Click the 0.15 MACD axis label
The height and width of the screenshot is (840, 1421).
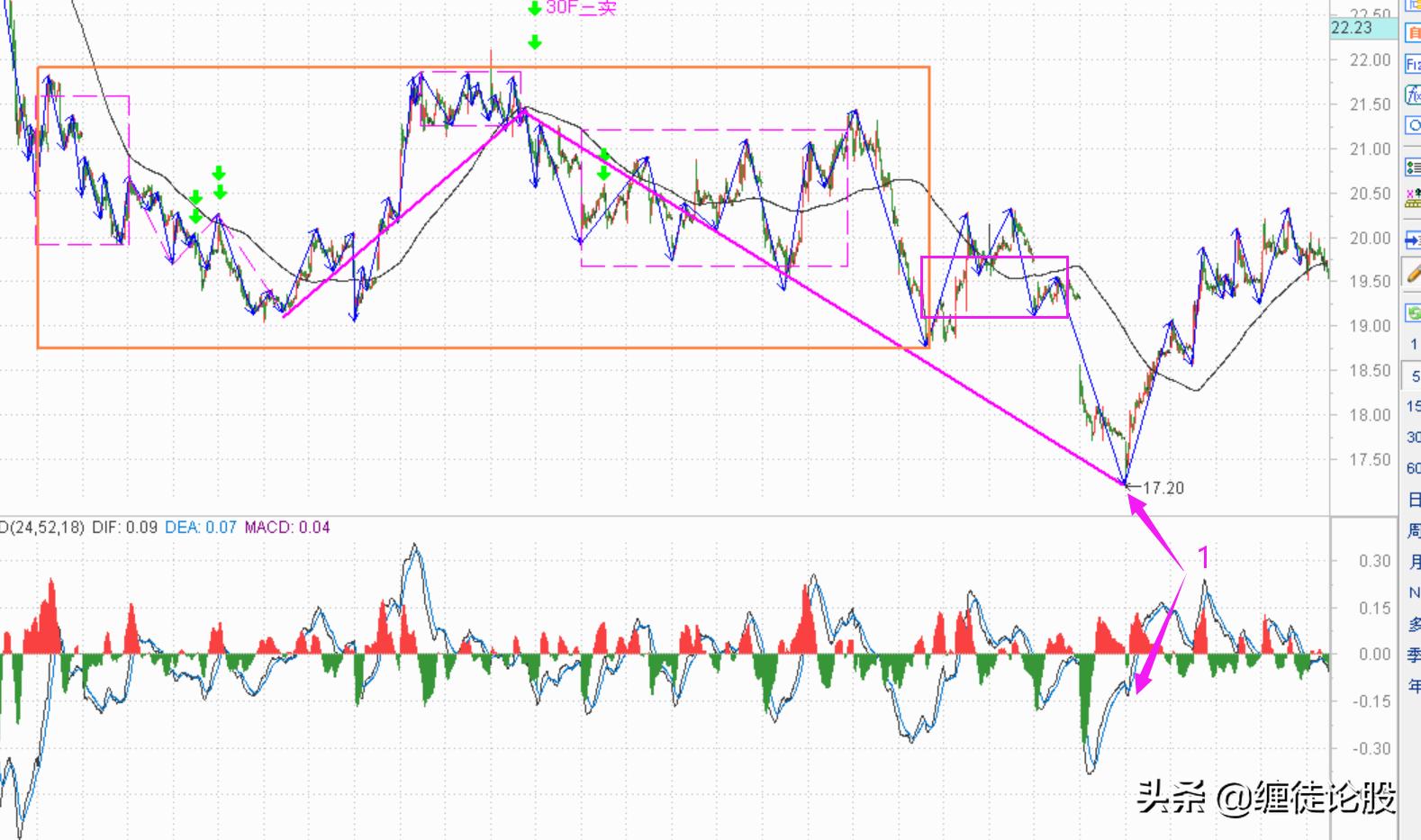pyautogui.click(x=1375, y=608)
